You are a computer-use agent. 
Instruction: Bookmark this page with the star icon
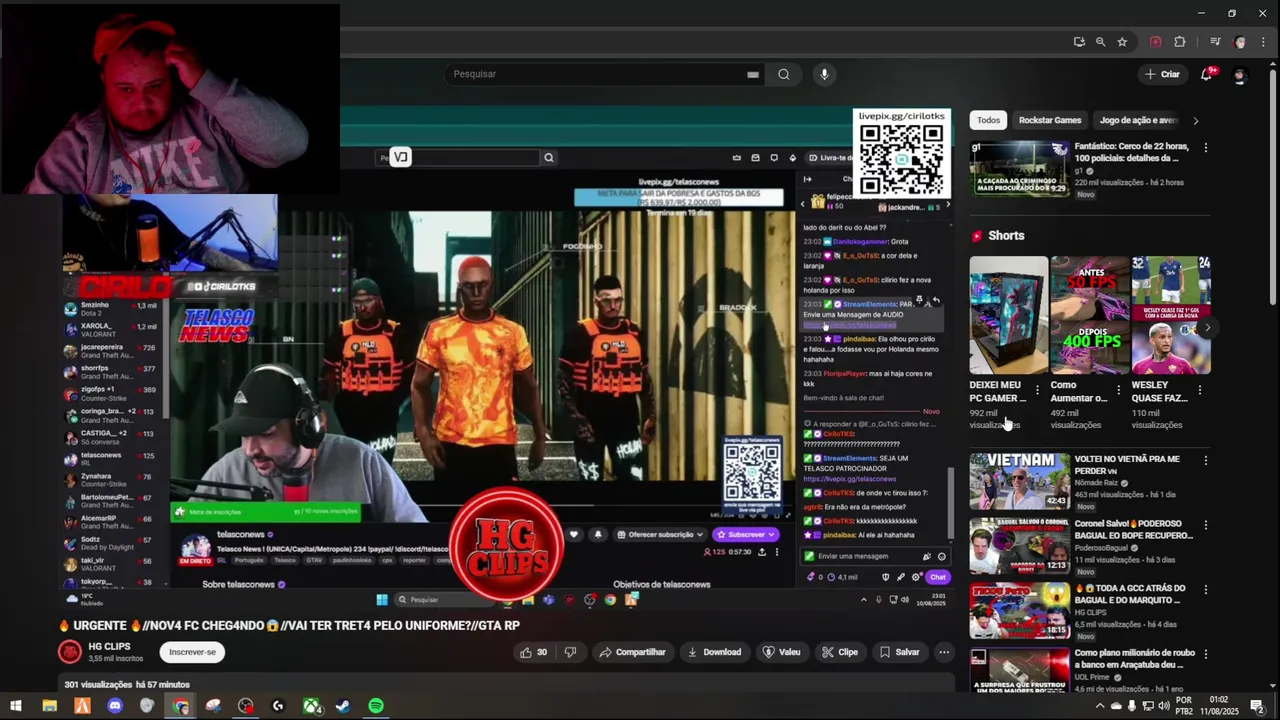pyautogui.click(x=1122, y=42)
